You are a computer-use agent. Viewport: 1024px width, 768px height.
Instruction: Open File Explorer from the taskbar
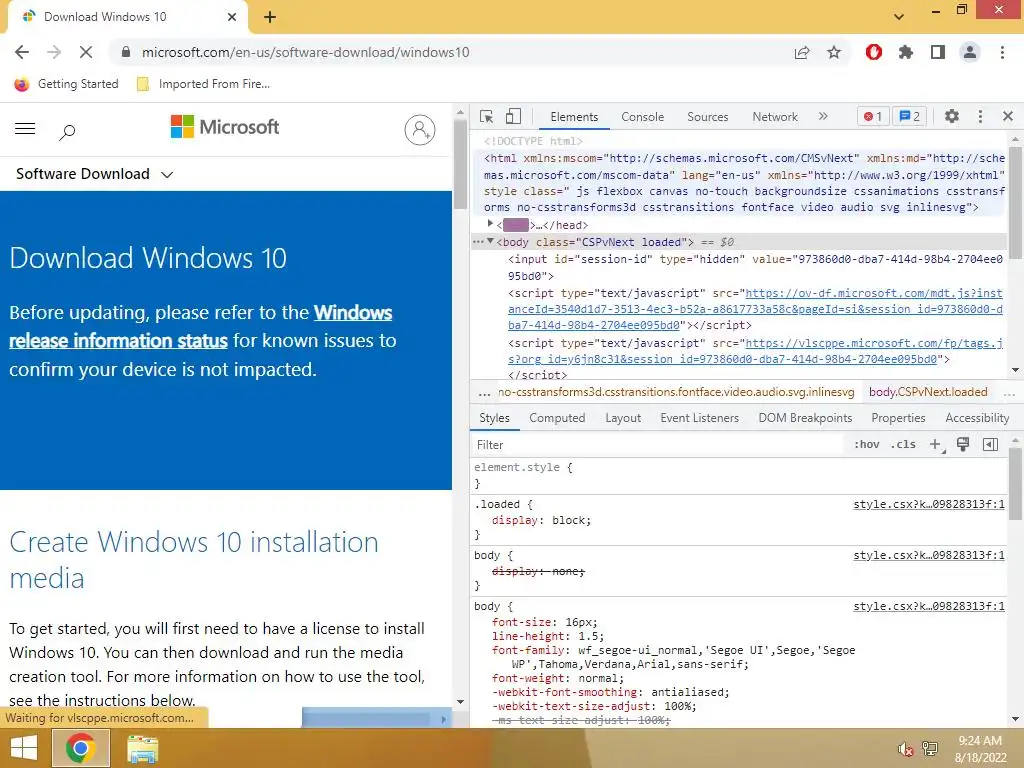coord(142,749)
